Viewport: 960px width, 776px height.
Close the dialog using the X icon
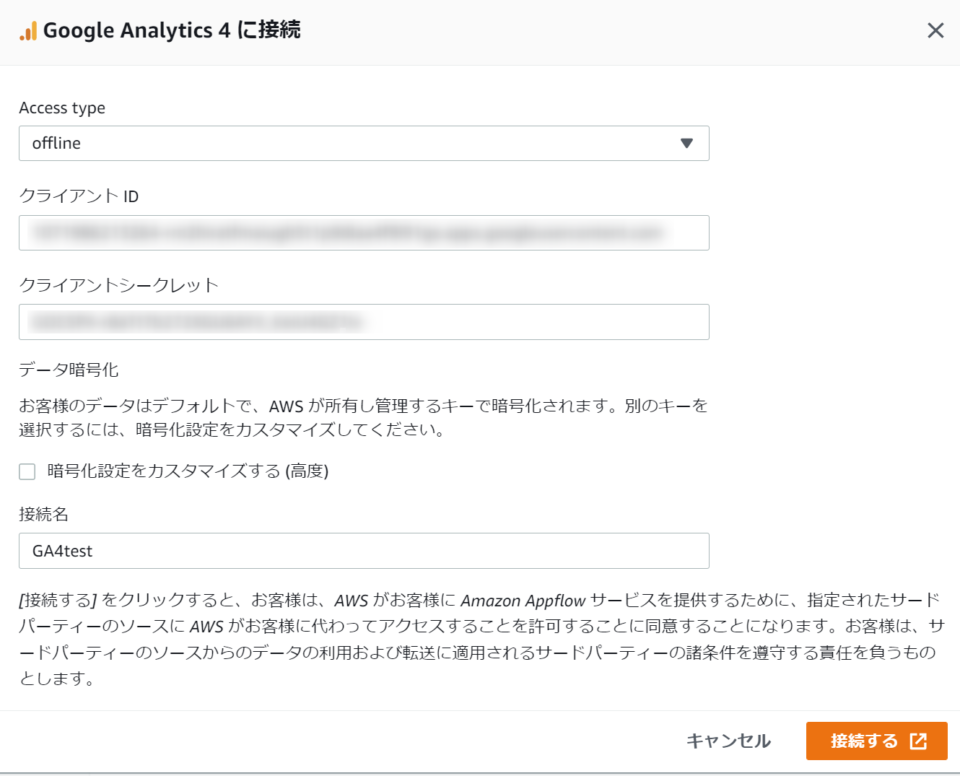(934, 31)
